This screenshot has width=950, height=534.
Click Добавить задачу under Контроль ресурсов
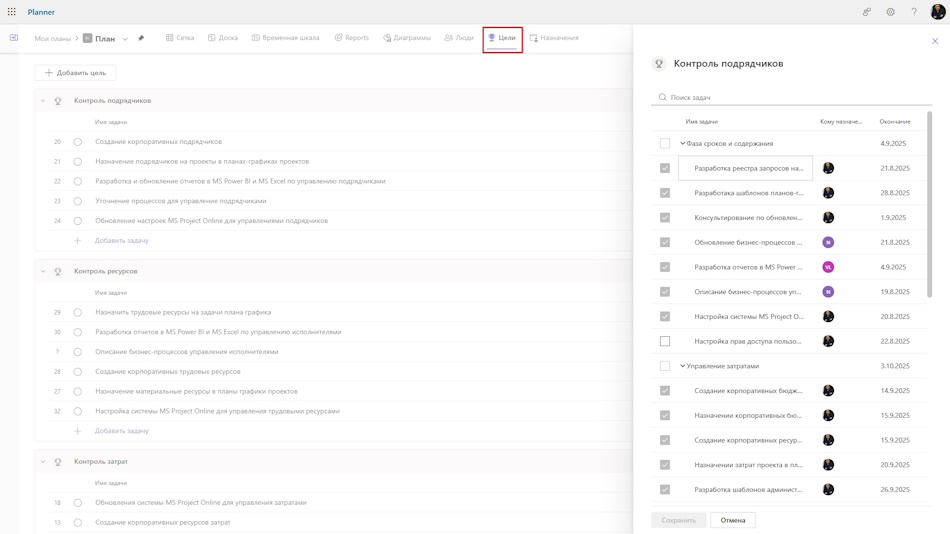pos(122,431)
